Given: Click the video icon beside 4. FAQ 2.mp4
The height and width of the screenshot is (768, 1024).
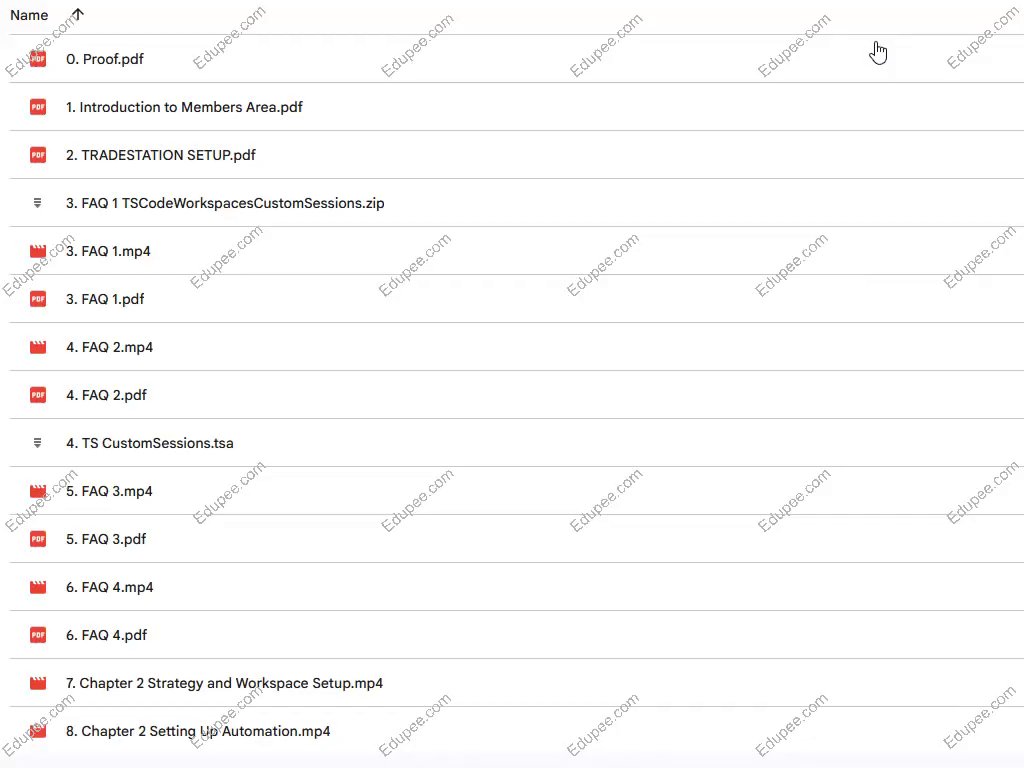Looking at the screenshot, I should point(38,347).
